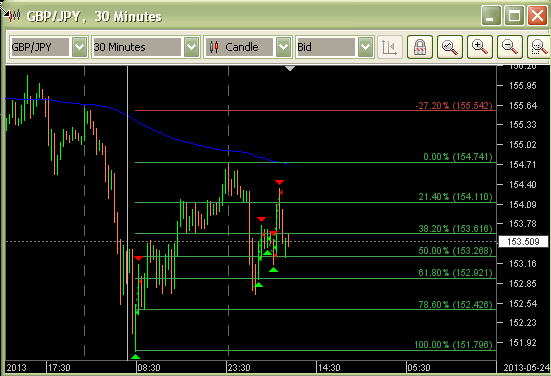Click the GBP/JPY symbol field
551x376 pixels.
[40, 47]
